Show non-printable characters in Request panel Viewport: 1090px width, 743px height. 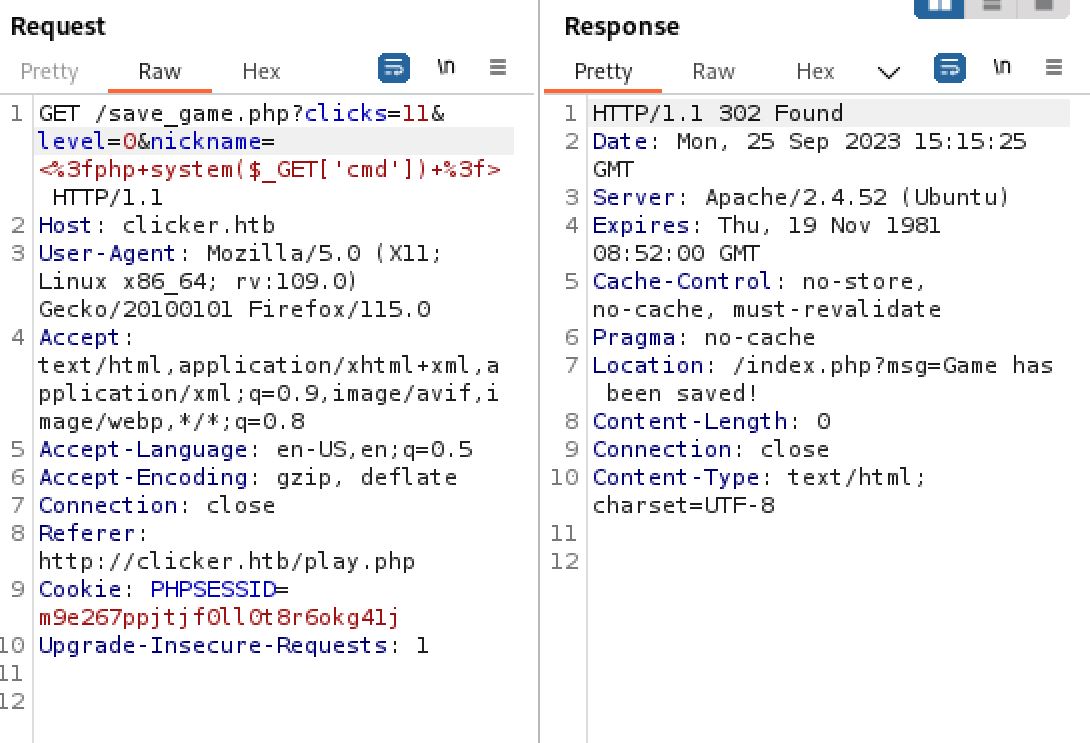point(446,68)
